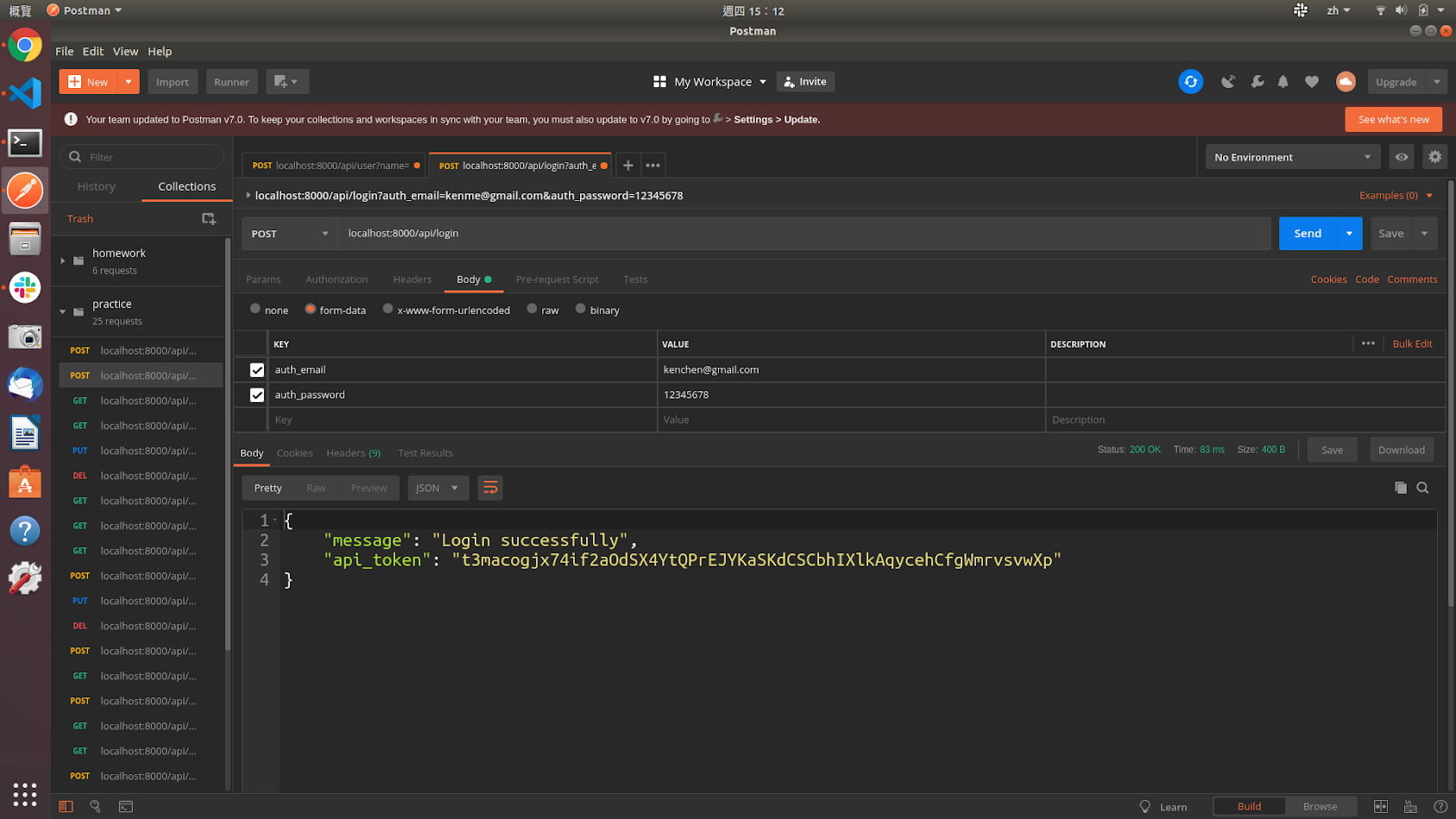Open the Help menu
Viewport: 1456px width, 819px height.
[160, 51]
